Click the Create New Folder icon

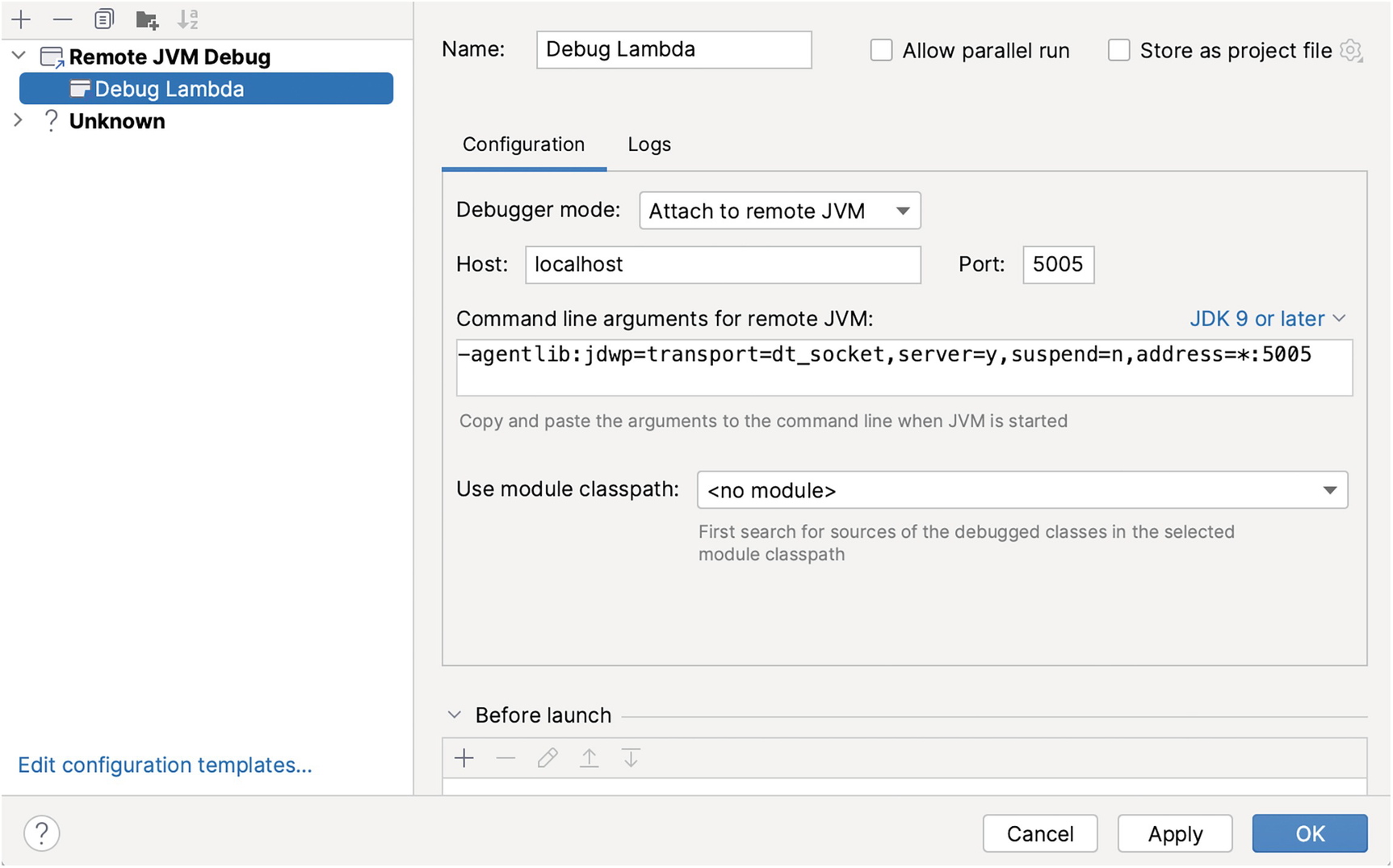(146, 19)
